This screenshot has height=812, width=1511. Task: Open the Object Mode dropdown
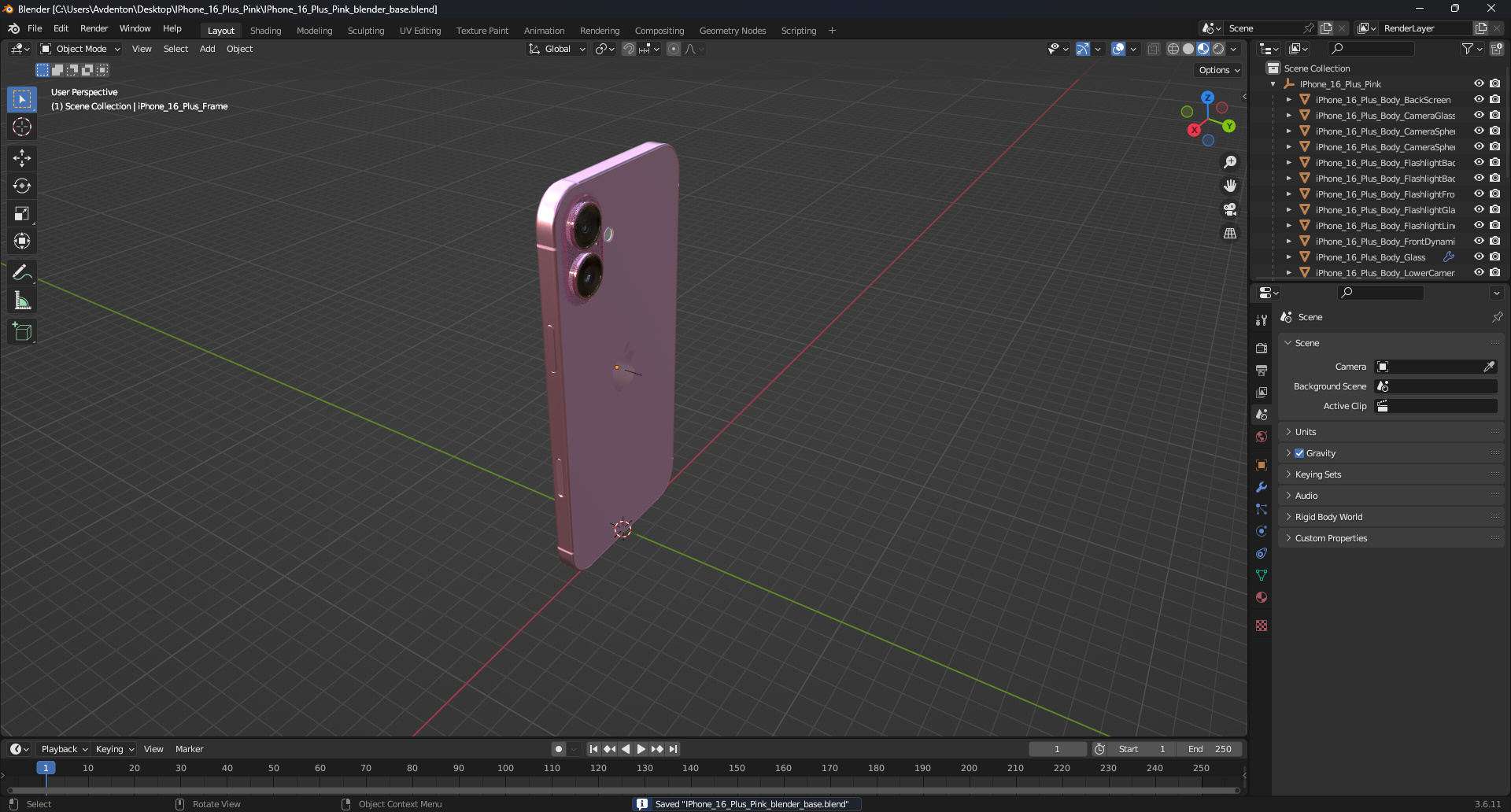[x=80, y=49]
